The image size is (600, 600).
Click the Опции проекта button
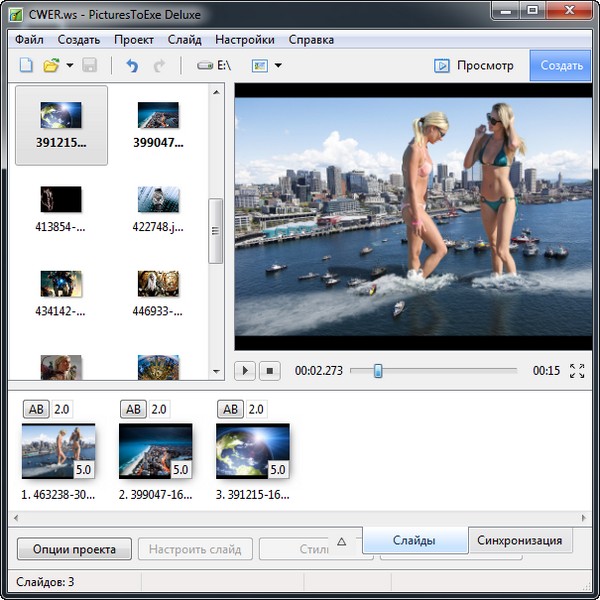tap(74, 549)
